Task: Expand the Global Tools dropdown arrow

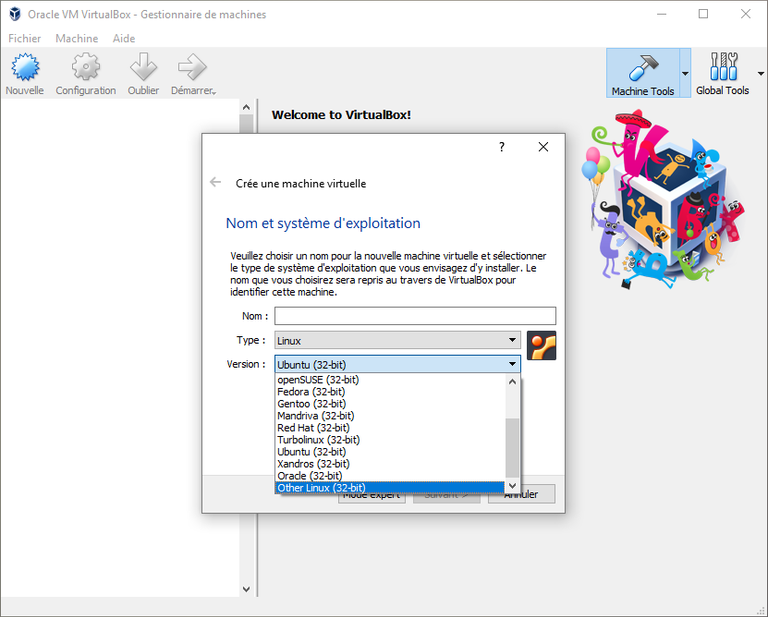Action: 761,73
